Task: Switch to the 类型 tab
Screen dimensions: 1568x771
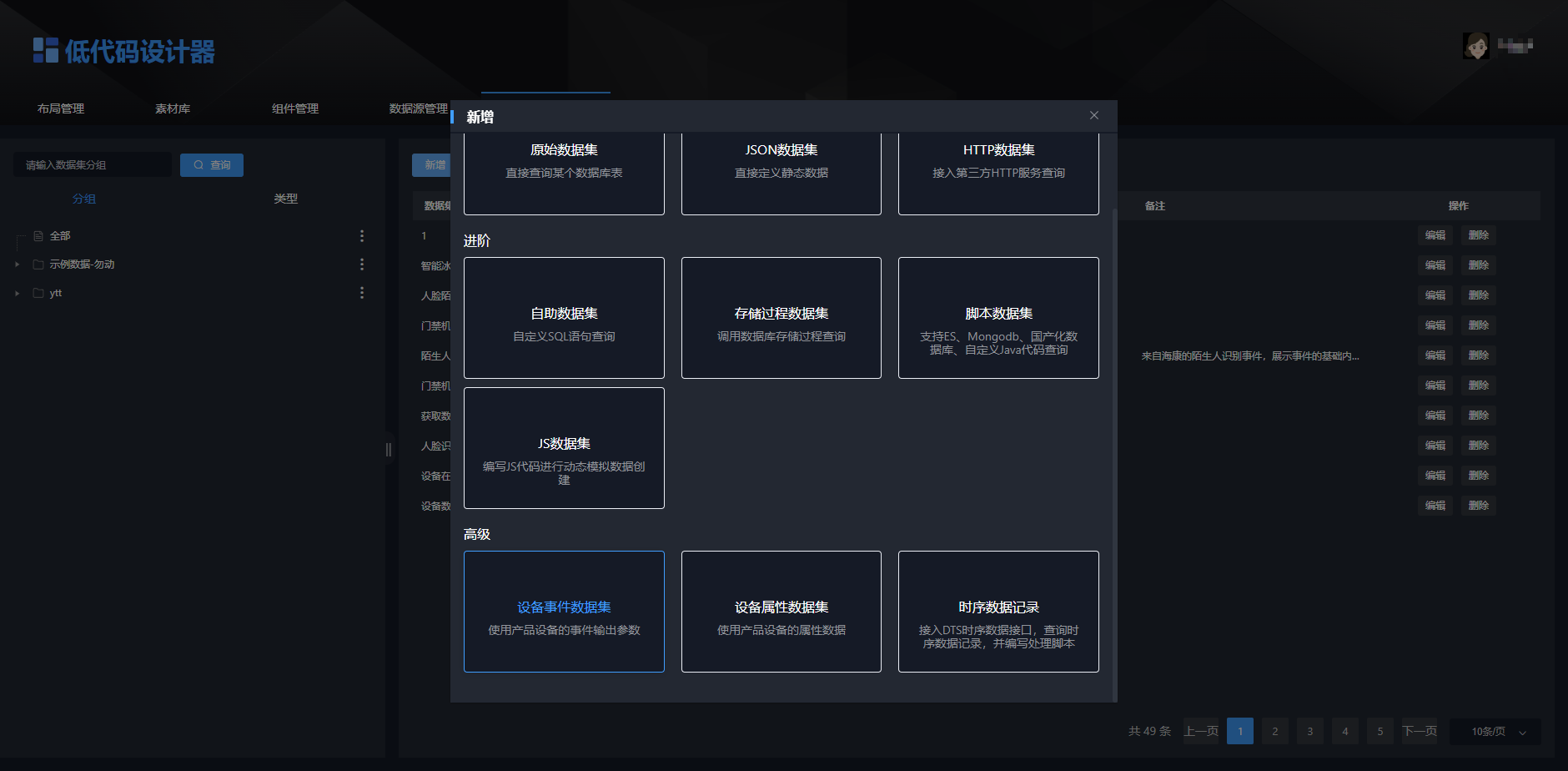Action: (286, 199)
